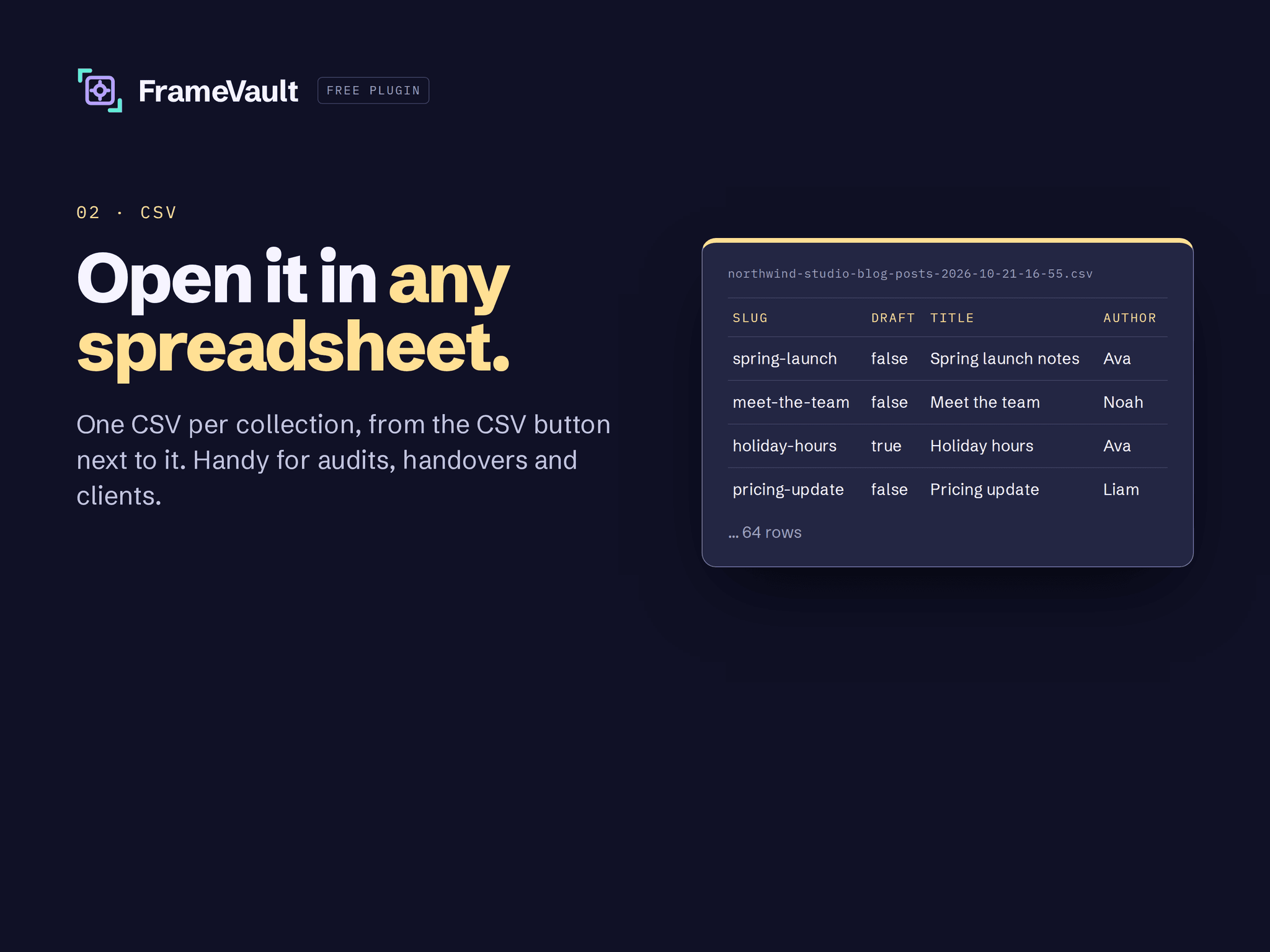Image resolution: width=1270 pixels, height=952 pixels.
Task: Select the 'Spring launch notes' title cell
Action: coord(1005,359)
